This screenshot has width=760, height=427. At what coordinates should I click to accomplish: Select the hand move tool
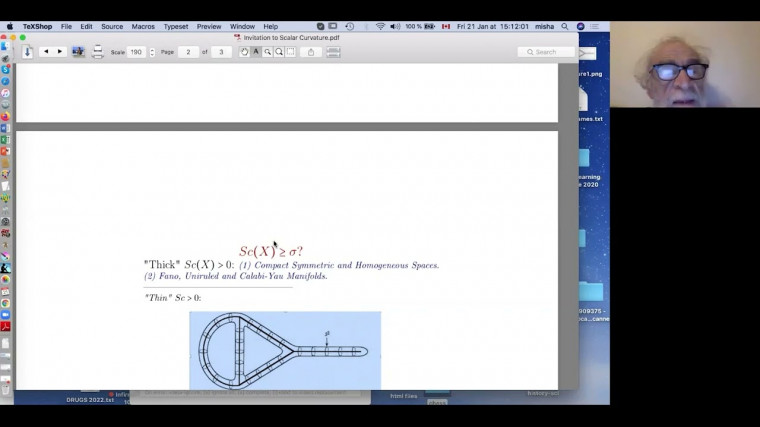point(244,52)
